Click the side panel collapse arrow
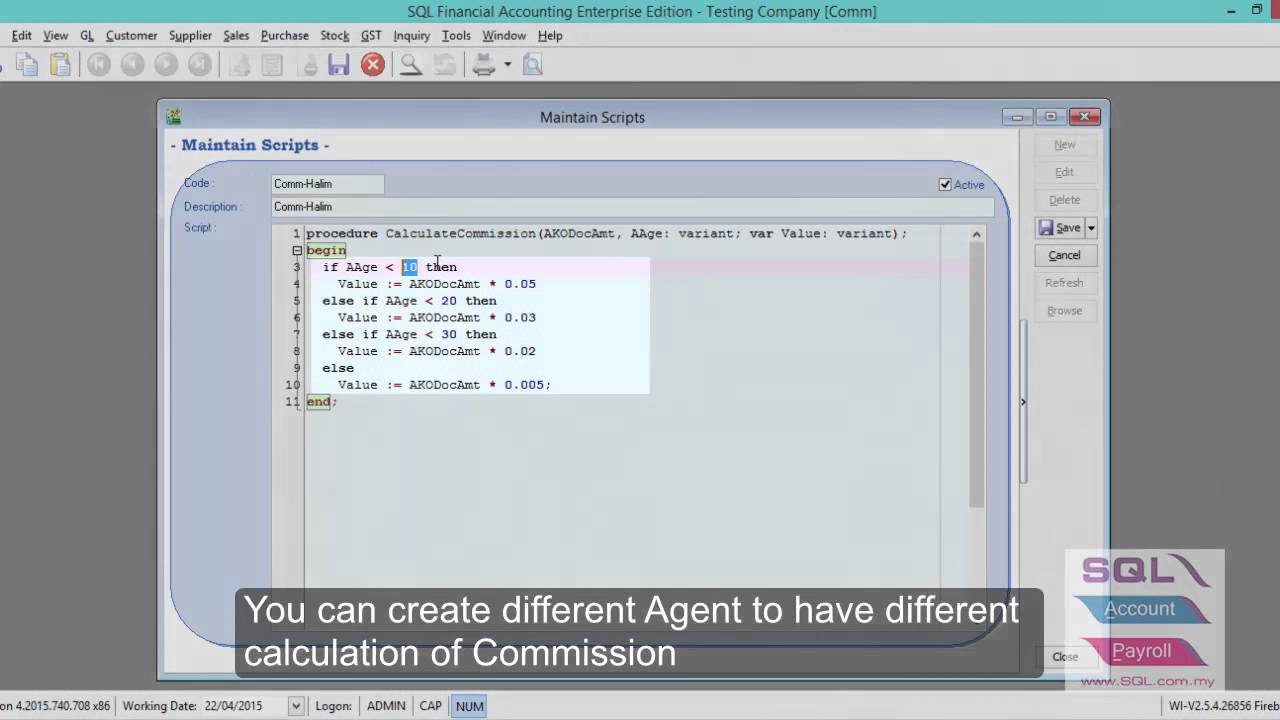Screen dimensions: 1280x720 pos(1022,402)
